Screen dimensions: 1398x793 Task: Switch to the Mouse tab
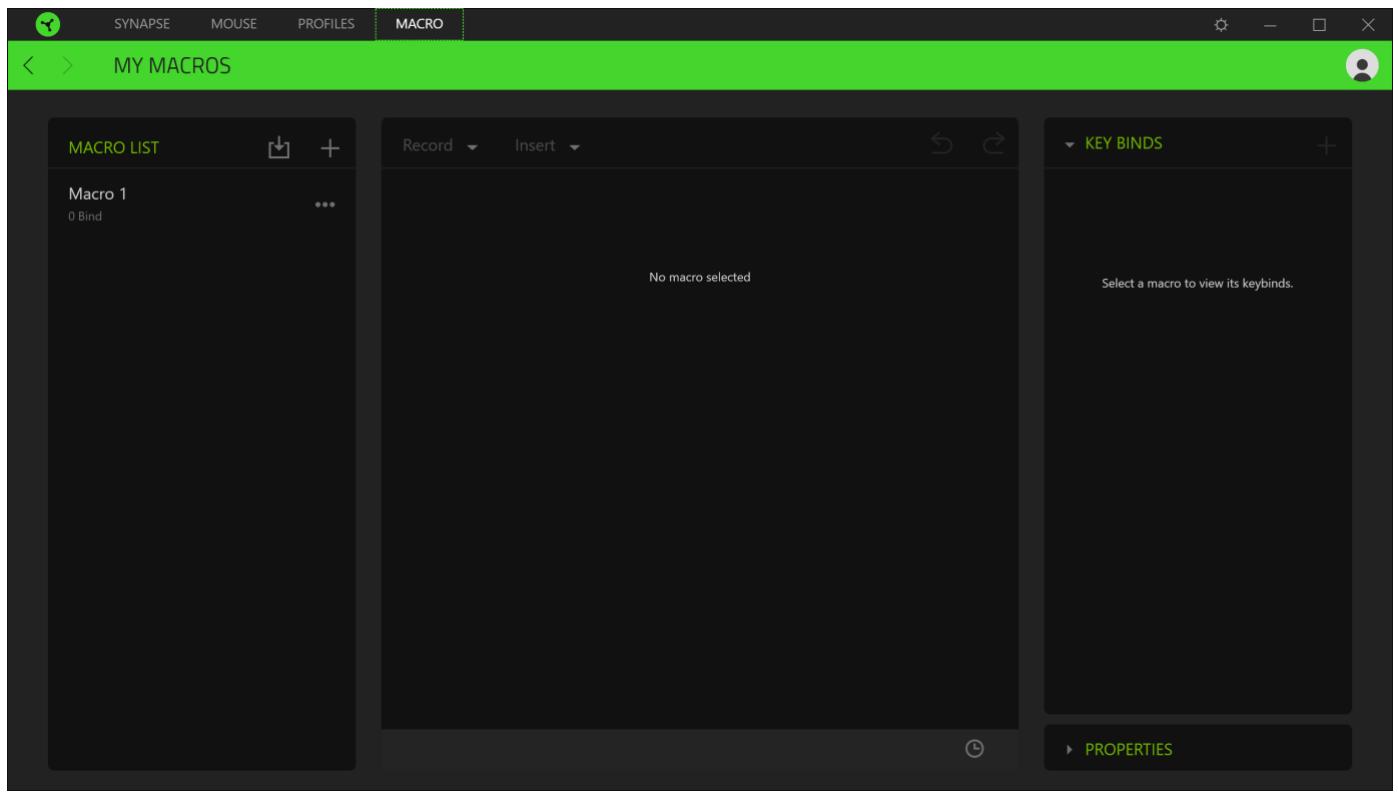[x=234, y=24]
